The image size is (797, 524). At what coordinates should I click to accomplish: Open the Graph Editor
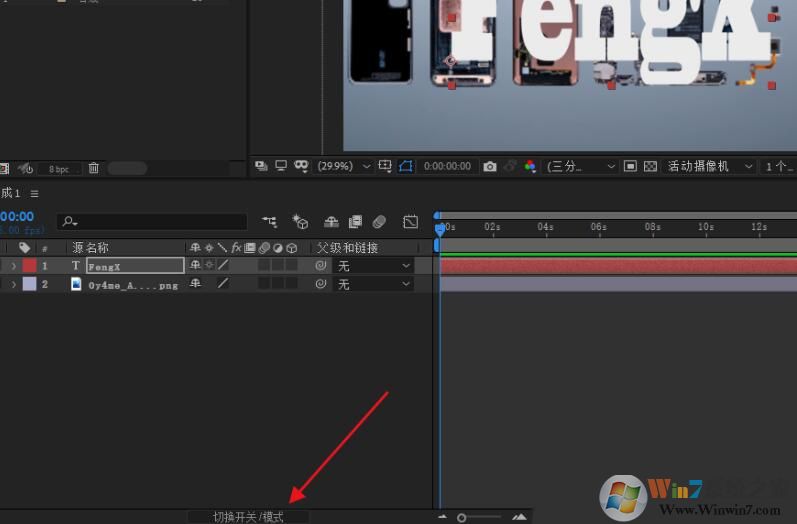pos(411,222)
